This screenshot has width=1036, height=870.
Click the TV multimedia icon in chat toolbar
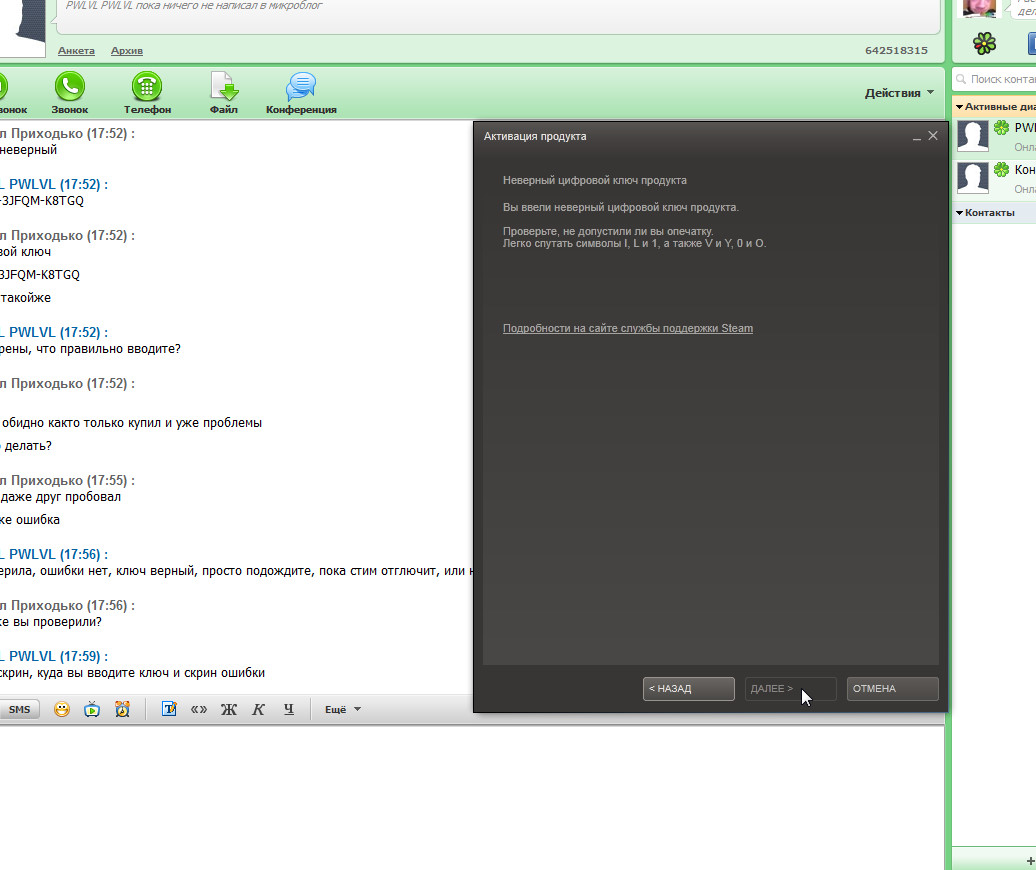tap(92, 709)
